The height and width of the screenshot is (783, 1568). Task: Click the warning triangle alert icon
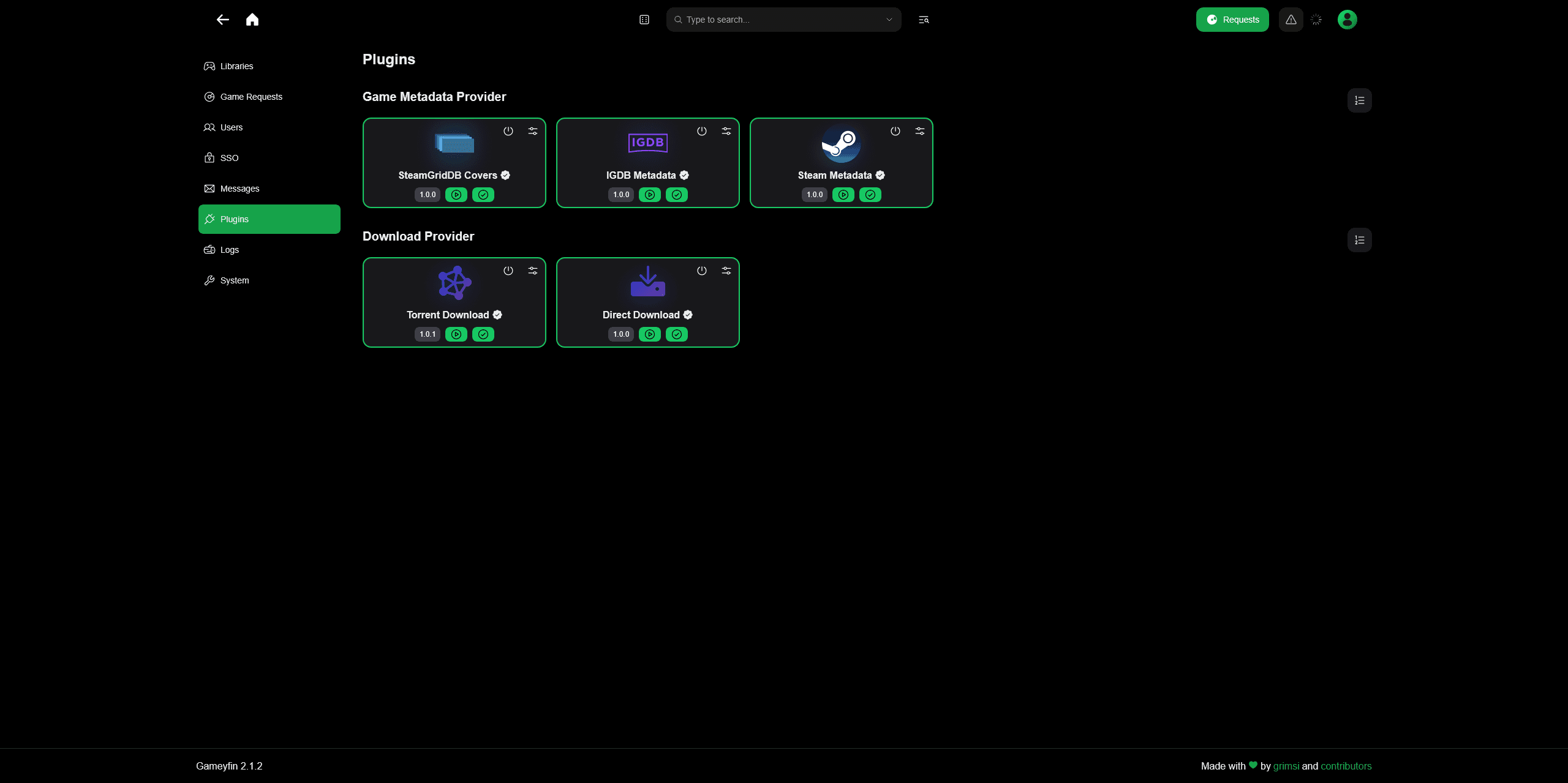tap(1291, 20)
